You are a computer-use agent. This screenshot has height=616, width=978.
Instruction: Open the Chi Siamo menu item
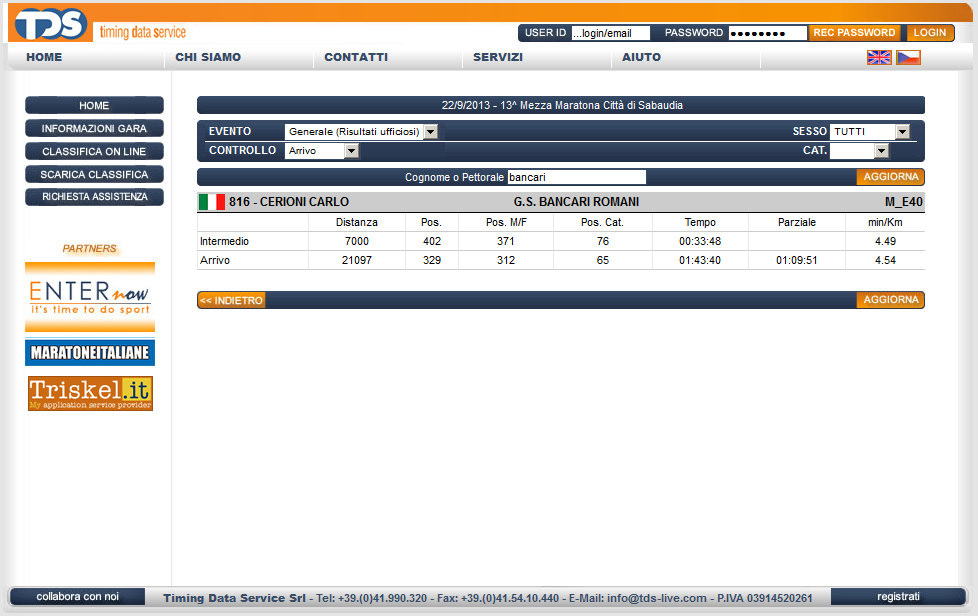pyautogui.click(x=208, y=57)
